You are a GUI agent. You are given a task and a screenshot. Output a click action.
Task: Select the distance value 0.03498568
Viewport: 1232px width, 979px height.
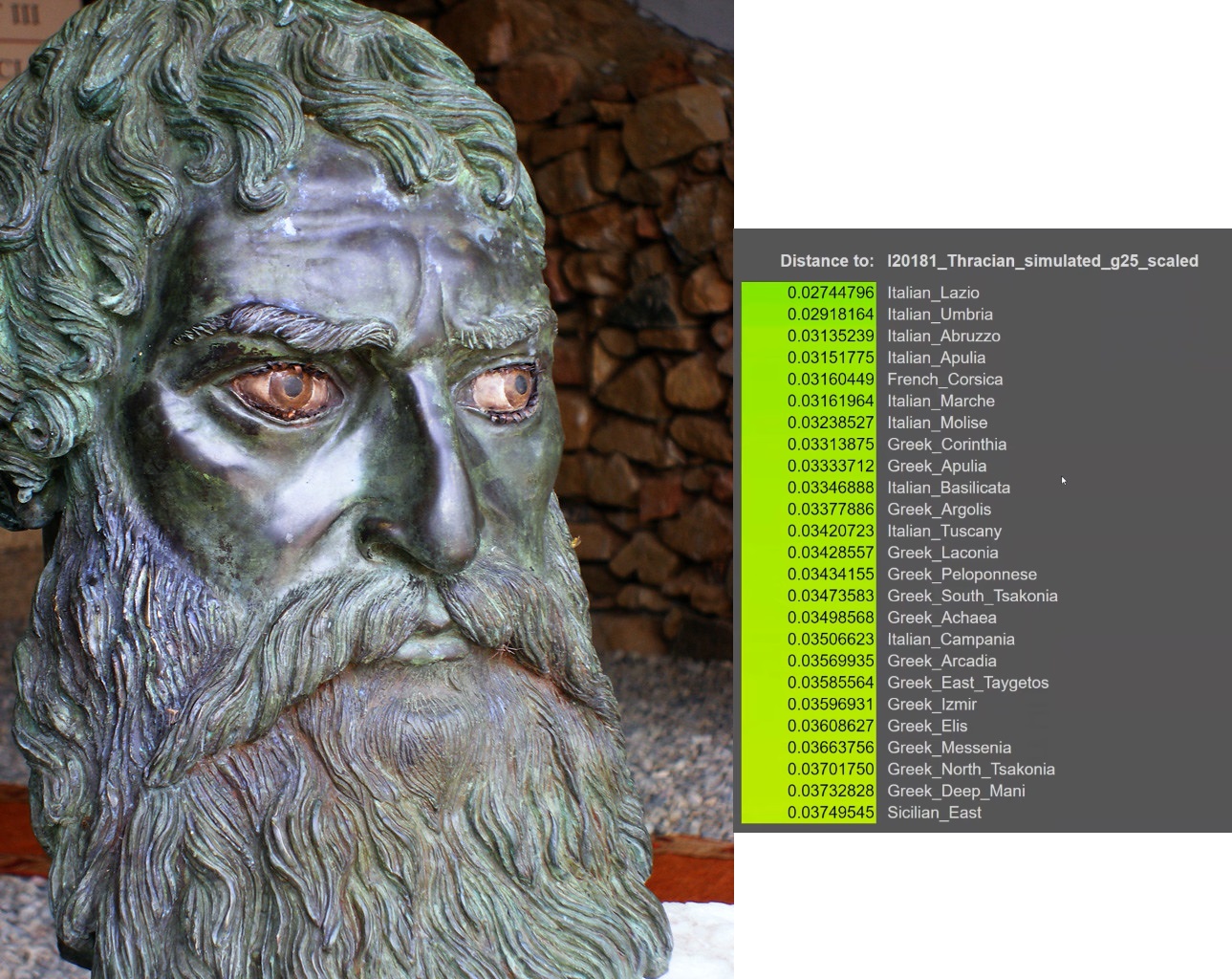[x=831, y=618]
